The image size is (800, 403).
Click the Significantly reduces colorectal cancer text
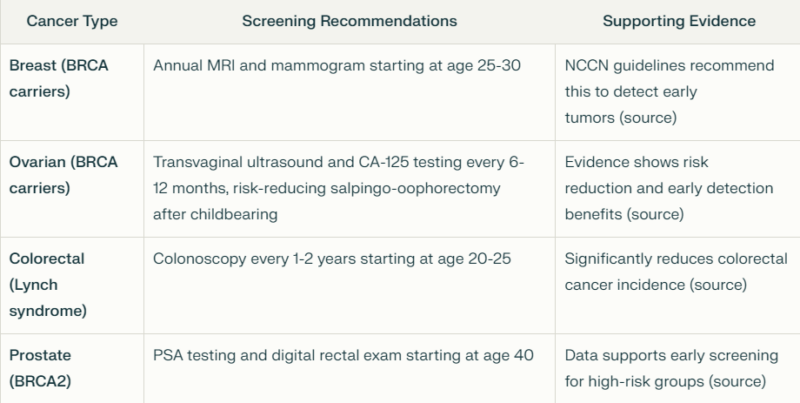pos(676,272)
